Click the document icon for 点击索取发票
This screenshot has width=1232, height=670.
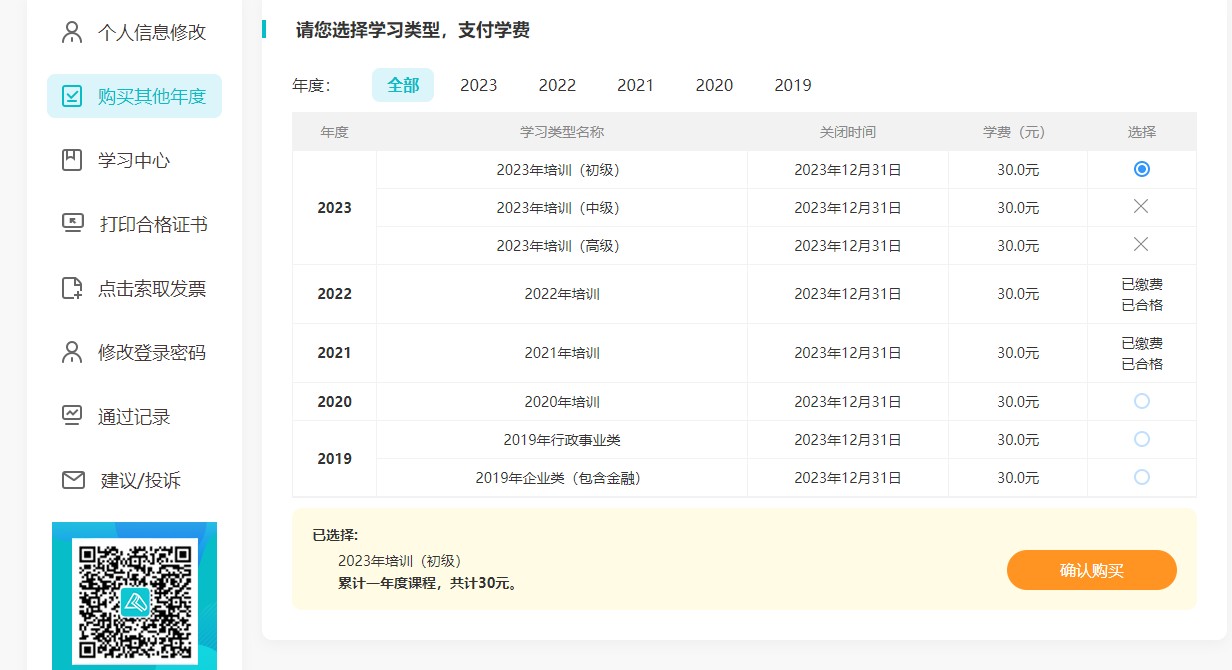point(71,288)
